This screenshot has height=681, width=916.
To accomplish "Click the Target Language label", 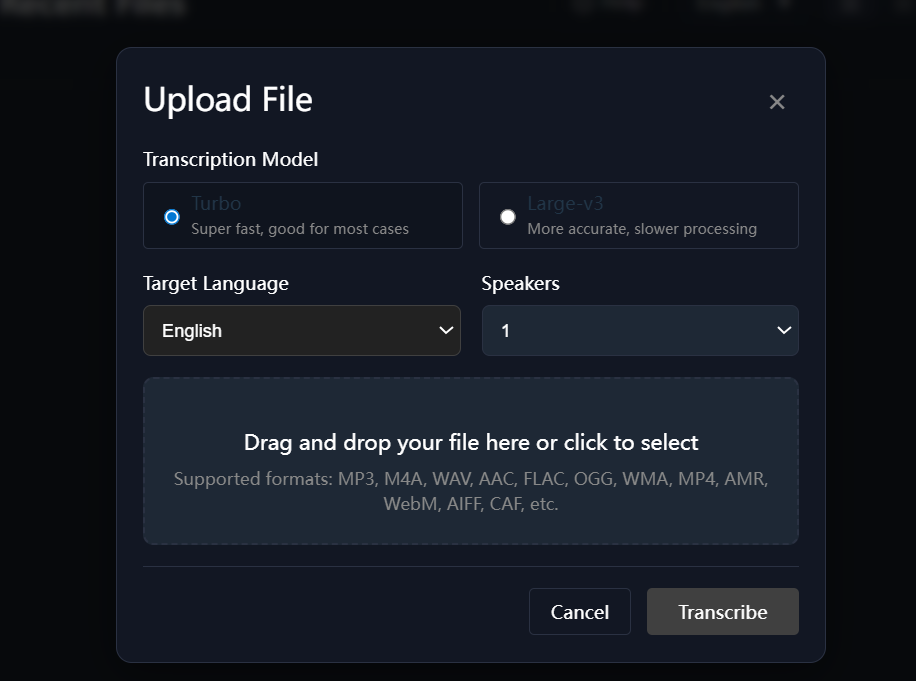I will pyautogui.click(x=216, y=284).
